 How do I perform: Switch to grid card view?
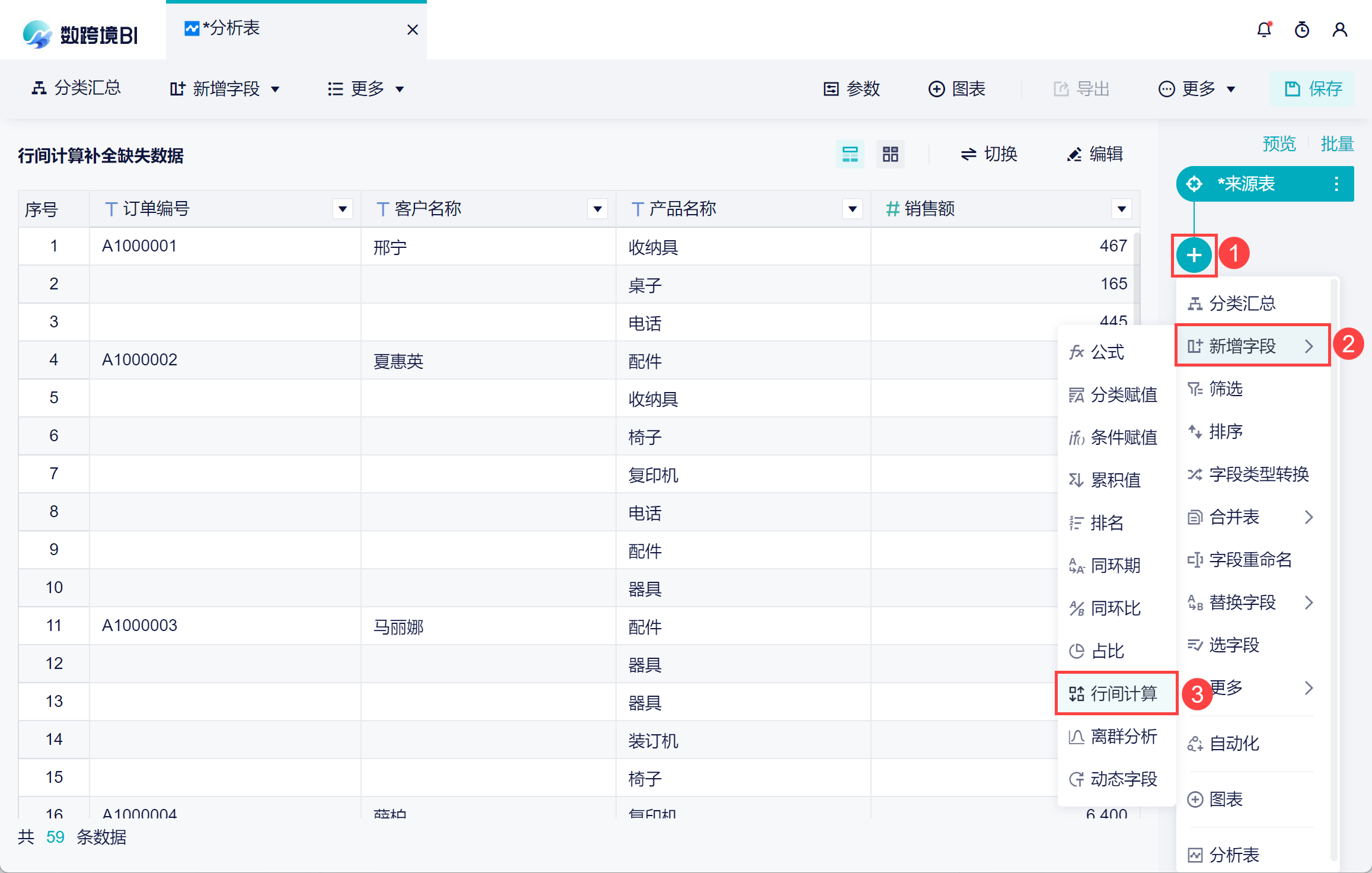[x=890, y=154]
